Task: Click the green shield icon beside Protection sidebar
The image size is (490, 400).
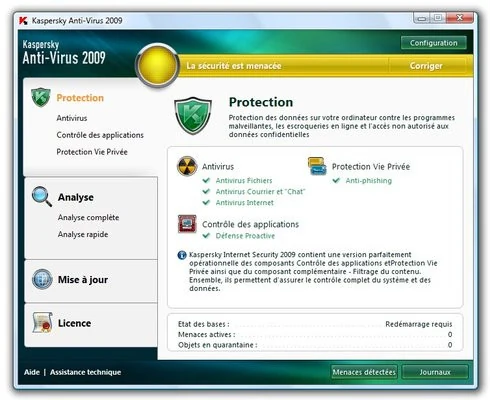Action: coord(40,97)
